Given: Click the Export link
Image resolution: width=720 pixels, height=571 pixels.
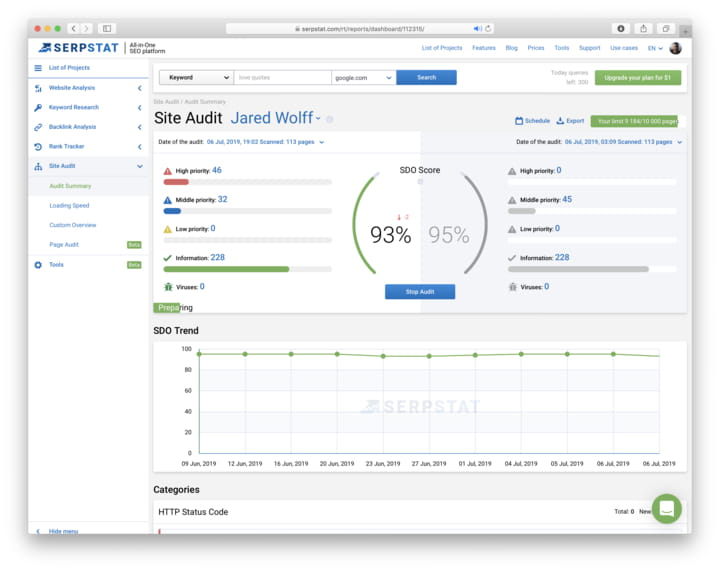Looking at the screenshot, I should [x=570, y=121].
